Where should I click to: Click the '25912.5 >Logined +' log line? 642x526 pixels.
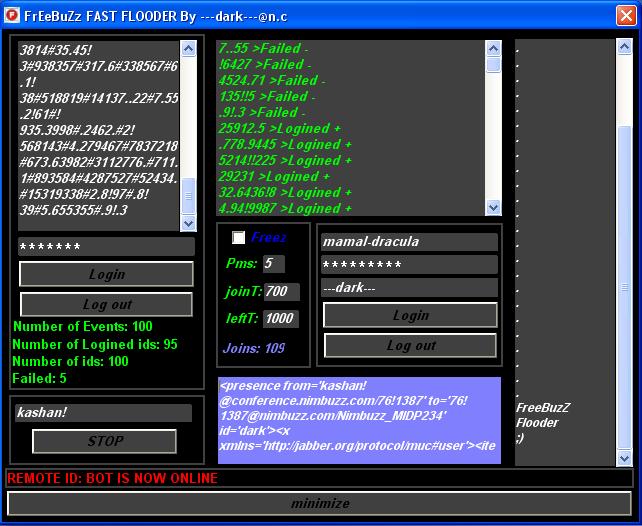click(x=279, y=129)
